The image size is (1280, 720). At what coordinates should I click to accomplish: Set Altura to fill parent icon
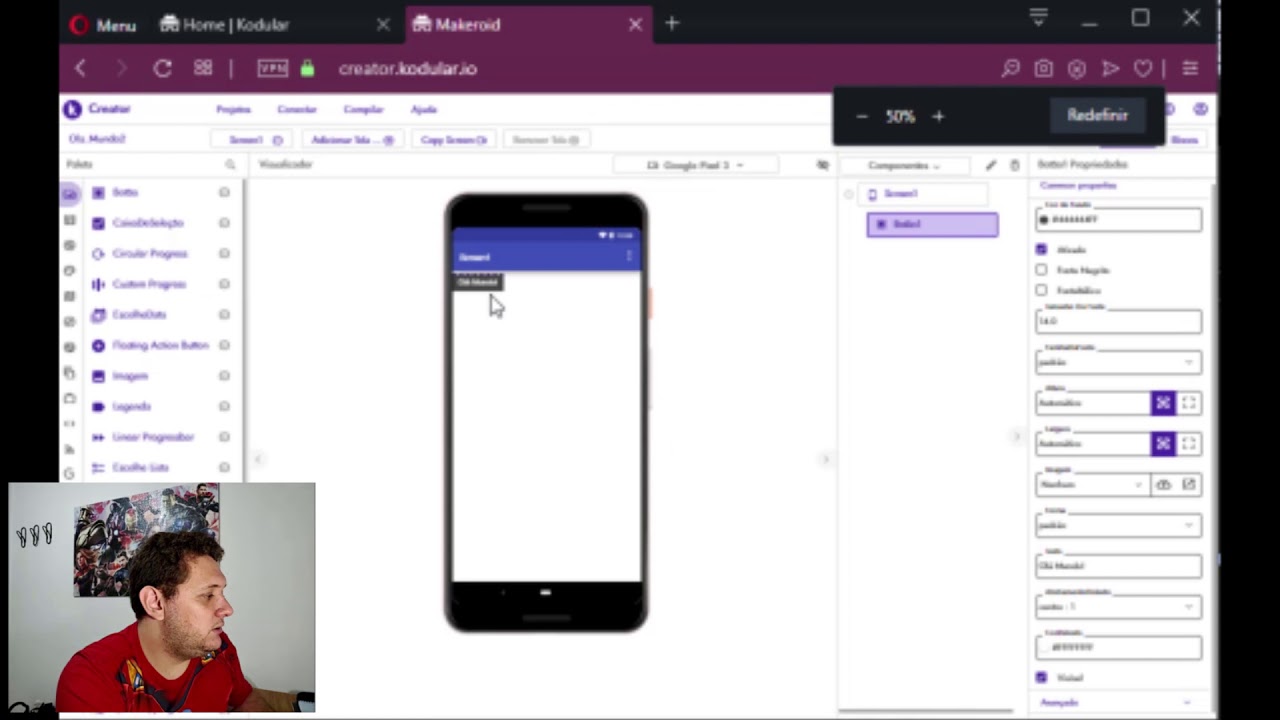pyautogui.click(x=1188, y=402)
